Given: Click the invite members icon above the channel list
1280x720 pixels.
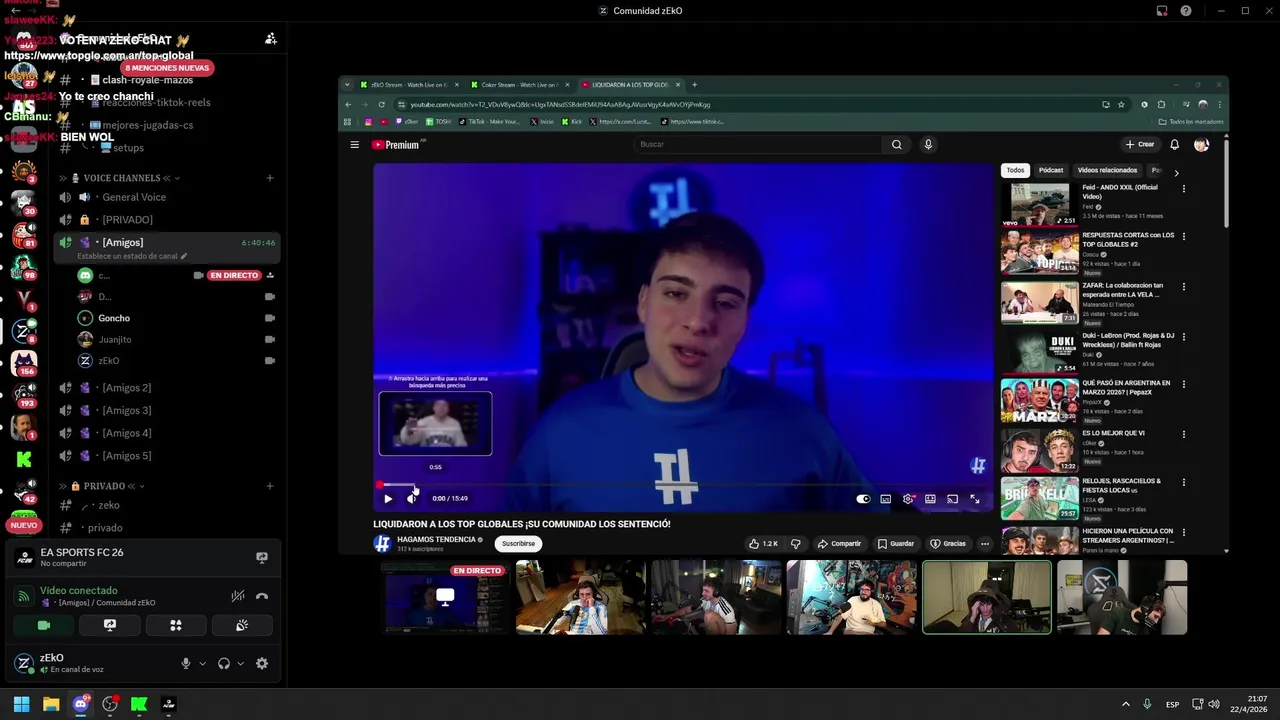Looking at the screenshot, I should (270, 39).
